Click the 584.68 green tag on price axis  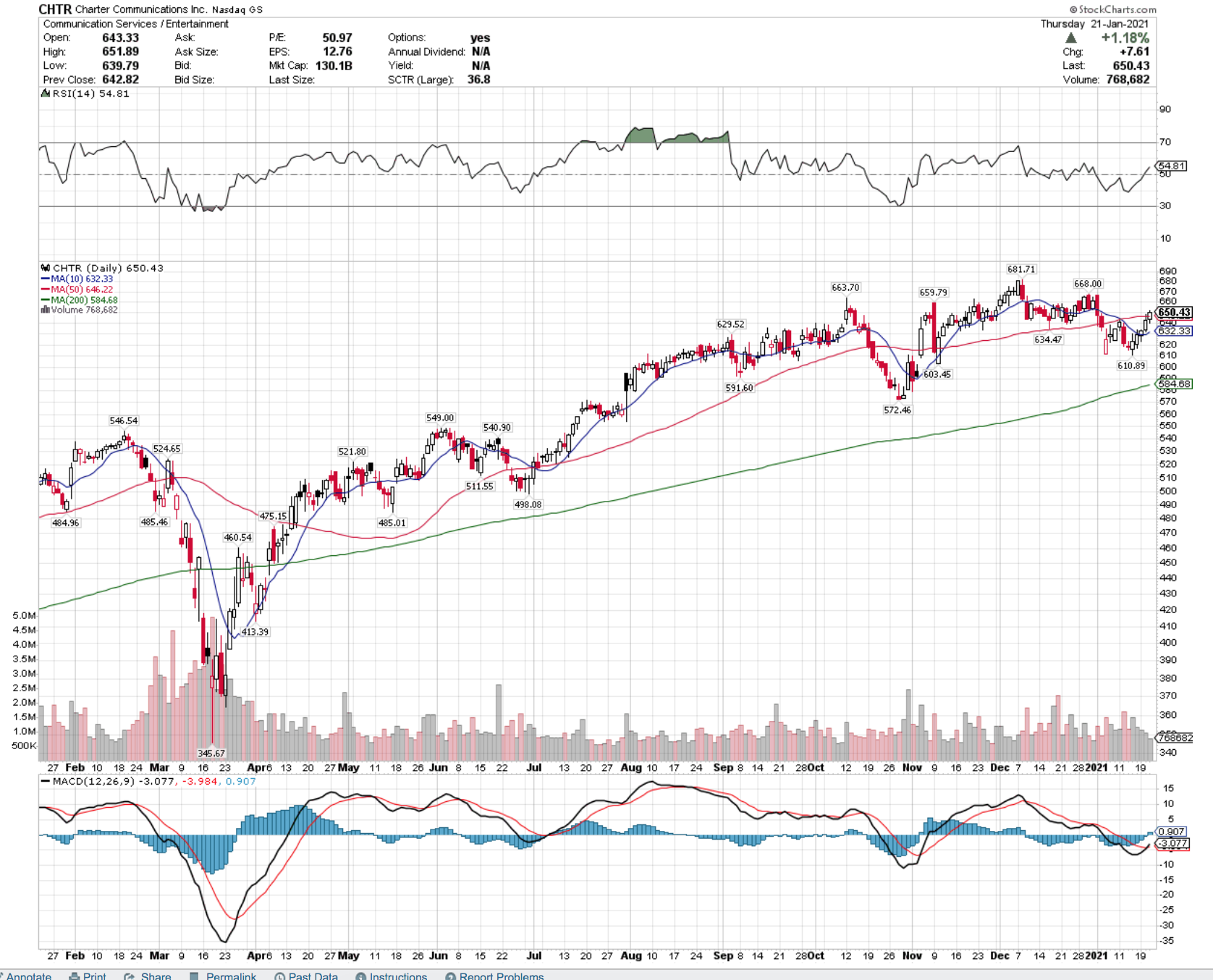click(x=1174, y=384)
